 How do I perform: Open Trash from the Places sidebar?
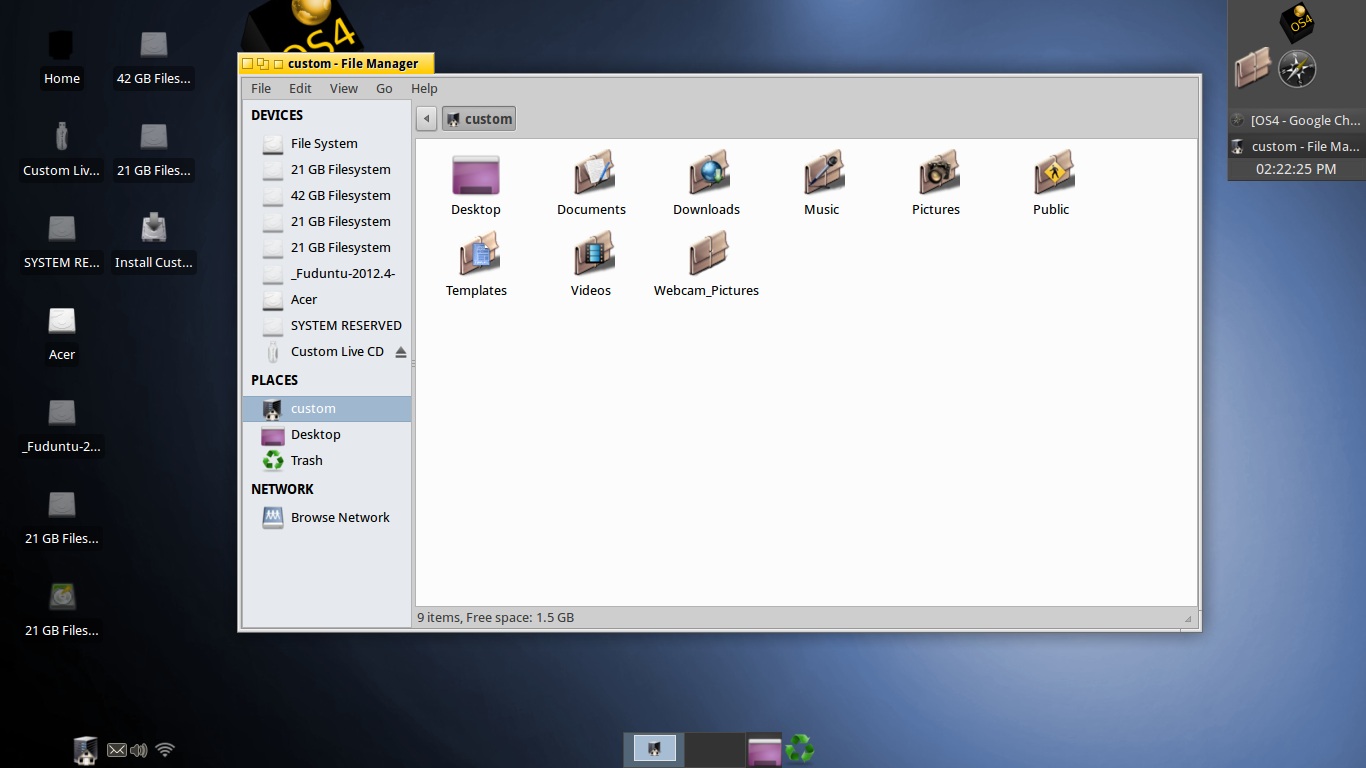pyautogui.click(x=327, y=461)
